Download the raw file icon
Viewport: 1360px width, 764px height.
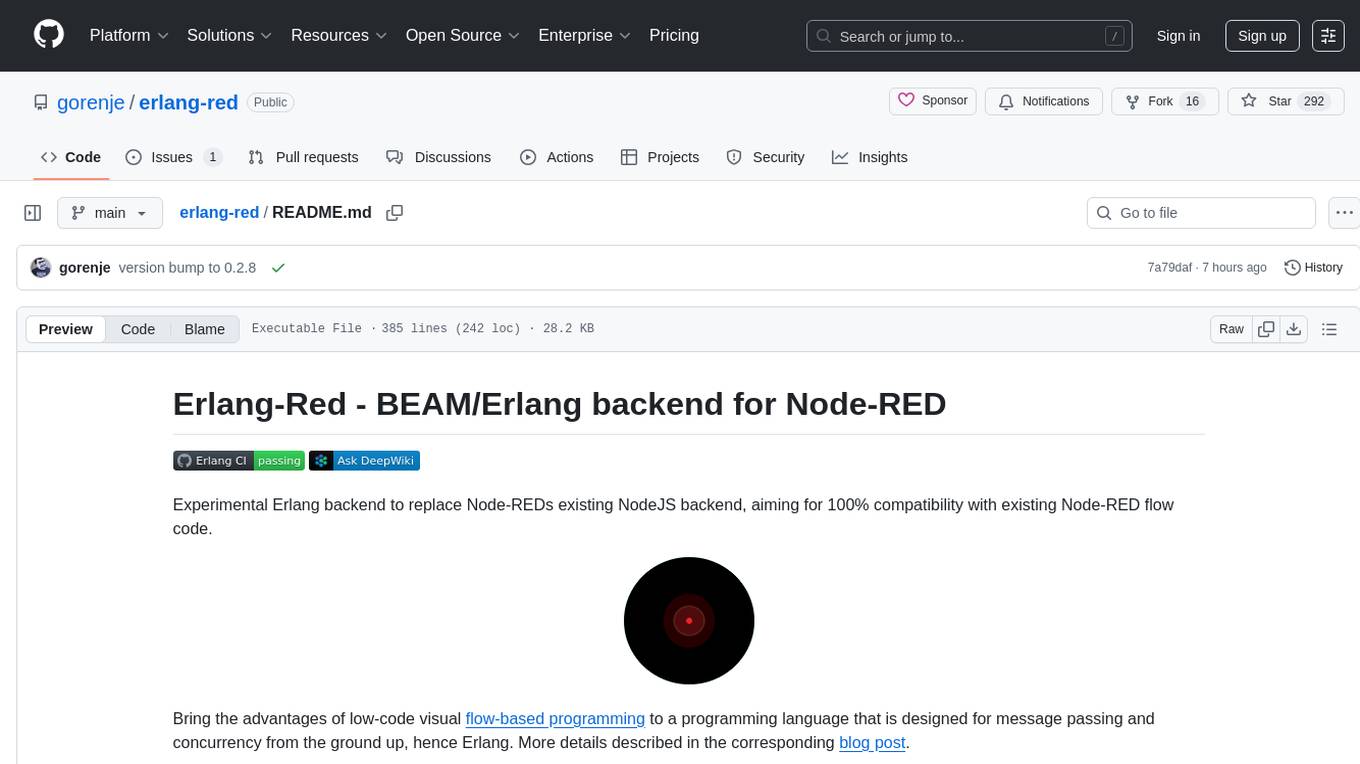[x=1294, y=329]
